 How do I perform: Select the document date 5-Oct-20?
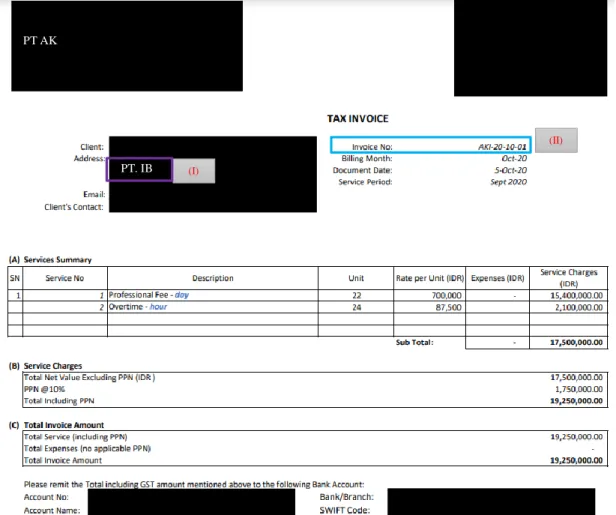tap(510, 170)
